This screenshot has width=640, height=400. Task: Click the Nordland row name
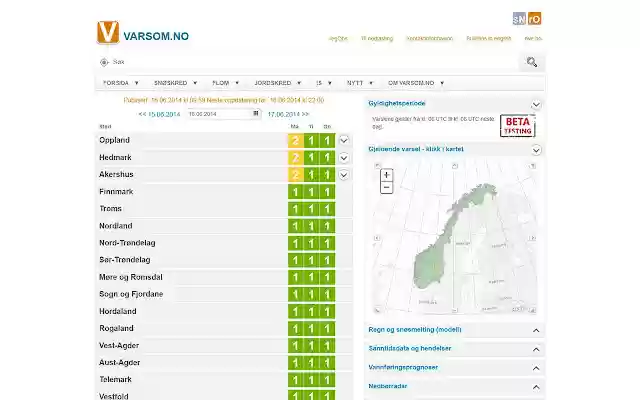click(116, 226)
